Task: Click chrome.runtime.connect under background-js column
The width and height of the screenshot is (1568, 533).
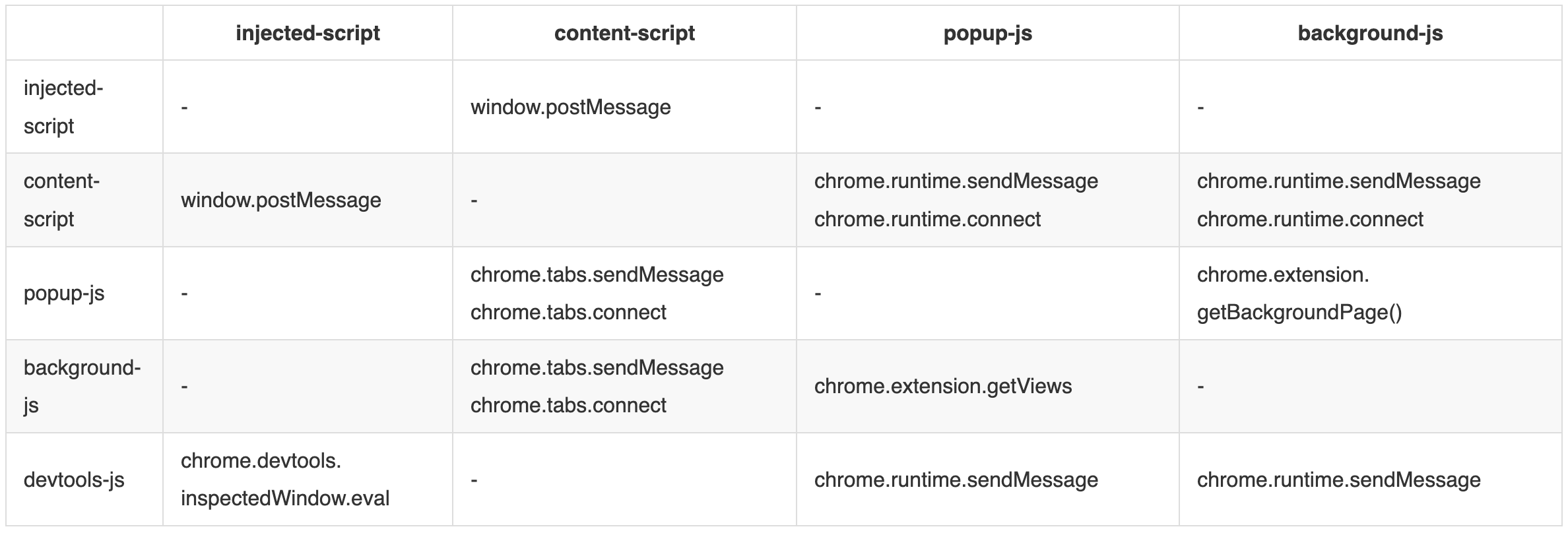Action: pos(1310,219)
